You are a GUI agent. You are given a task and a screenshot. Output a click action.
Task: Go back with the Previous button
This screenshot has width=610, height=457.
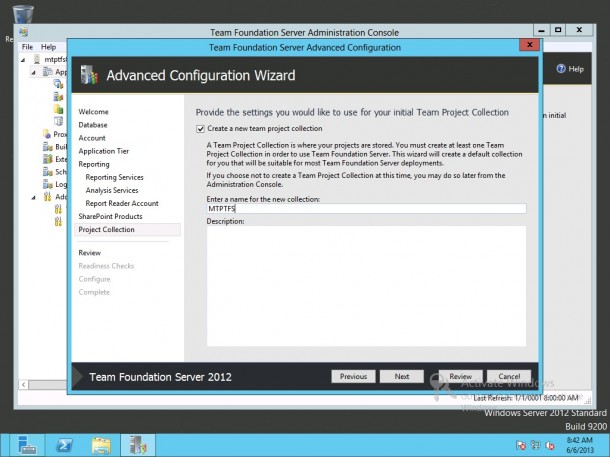point(353,376)
